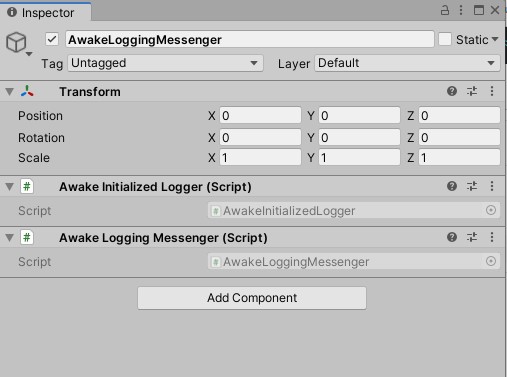Click Position X field
507x377 pixels.
[x=260, y=116]
